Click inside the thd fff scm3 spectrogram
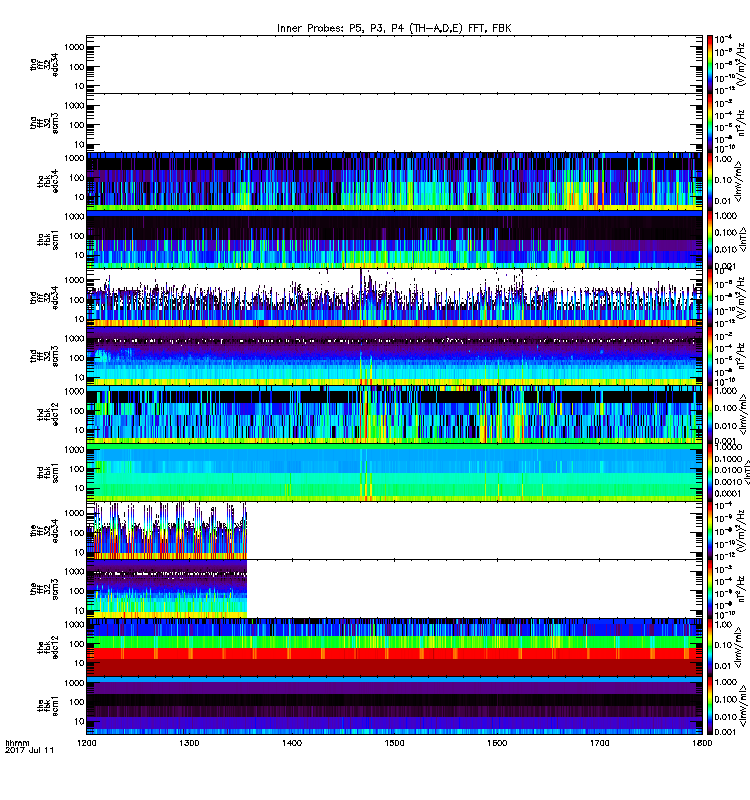This screenshot has height=800, width=750. [x=394, y=356]
